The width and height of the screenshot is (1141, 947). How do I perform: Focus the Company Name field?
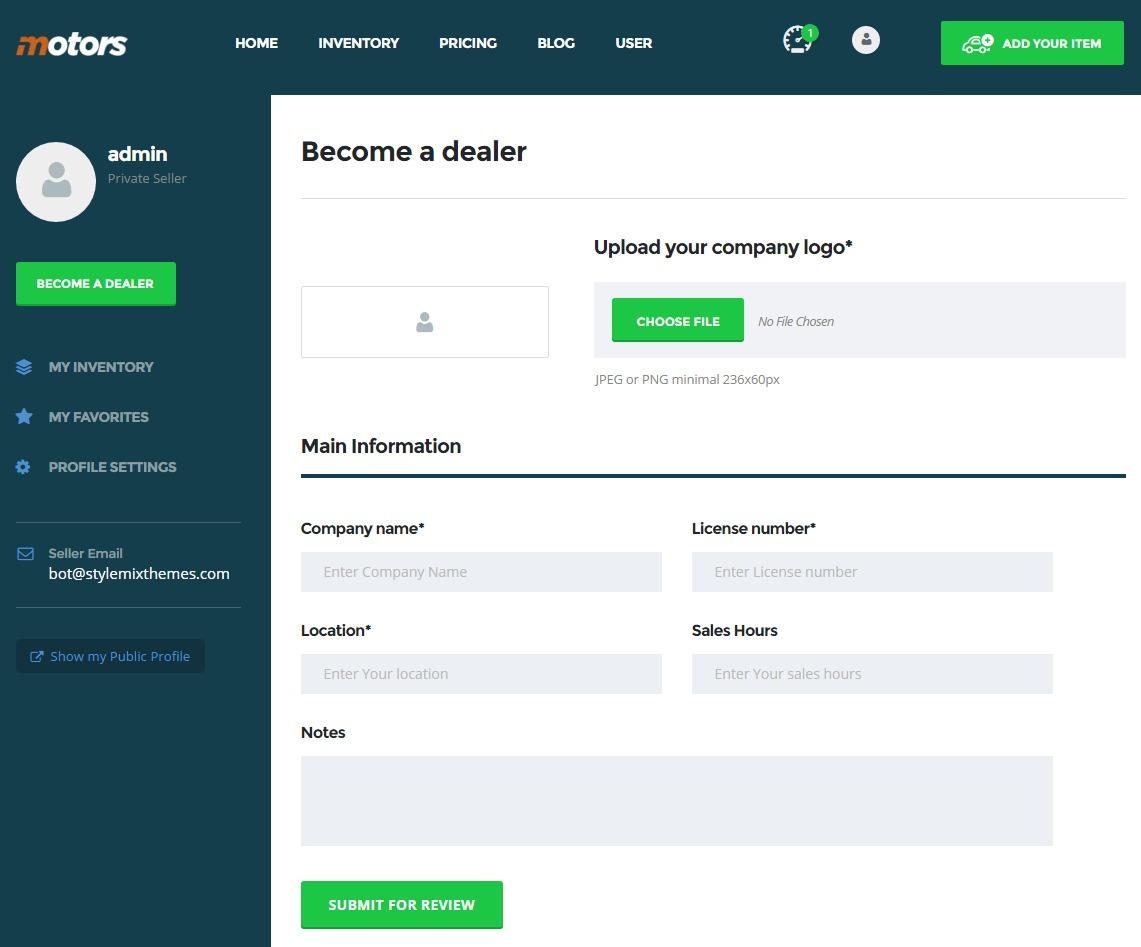point(482,572)
